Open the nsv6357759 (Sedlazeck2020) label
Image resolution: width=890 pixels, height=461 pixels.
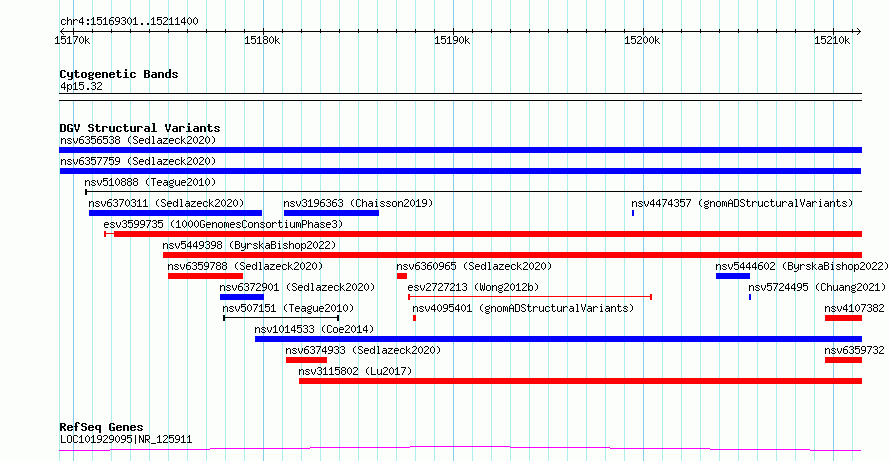[x=138, y=161]
